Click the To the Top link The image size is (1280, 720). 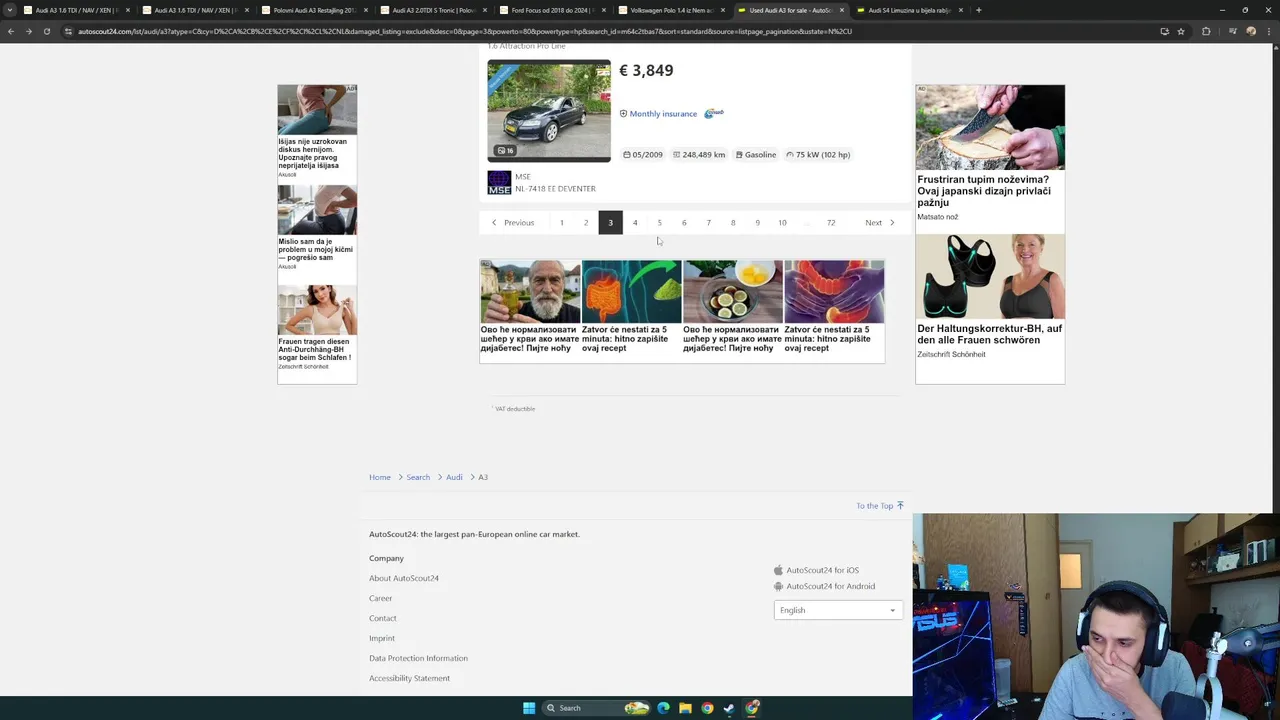pos(880,506)
